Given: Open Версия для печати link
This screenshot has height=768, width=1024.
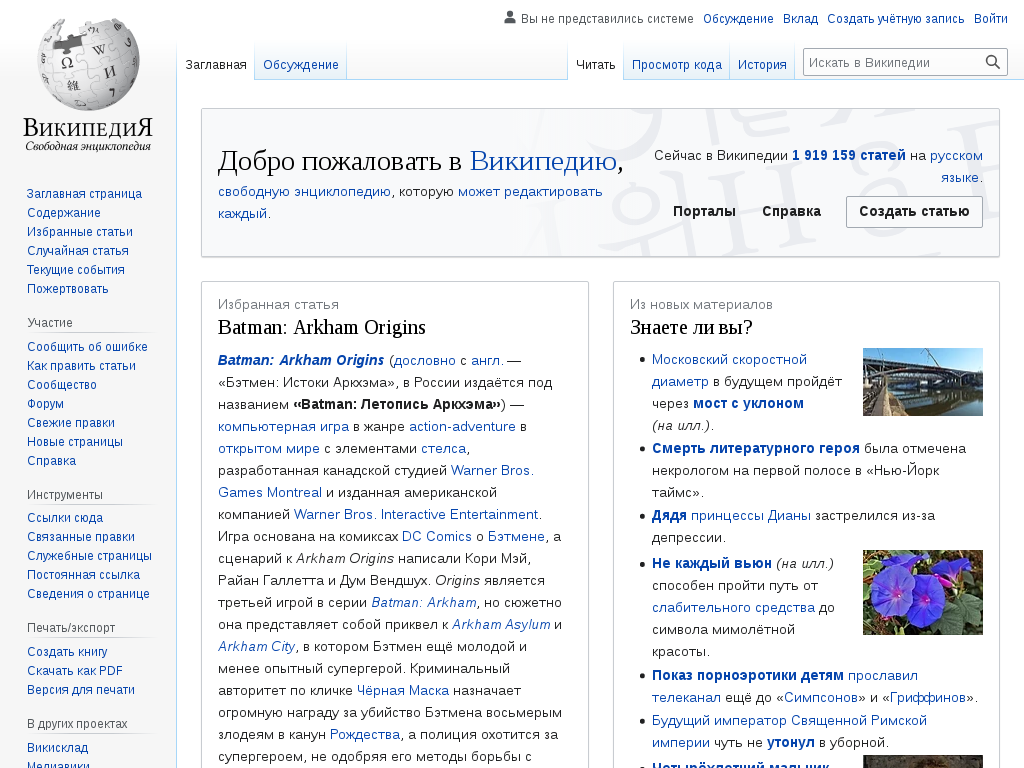Looking at the screenshot, I should [x=81, y=690].
